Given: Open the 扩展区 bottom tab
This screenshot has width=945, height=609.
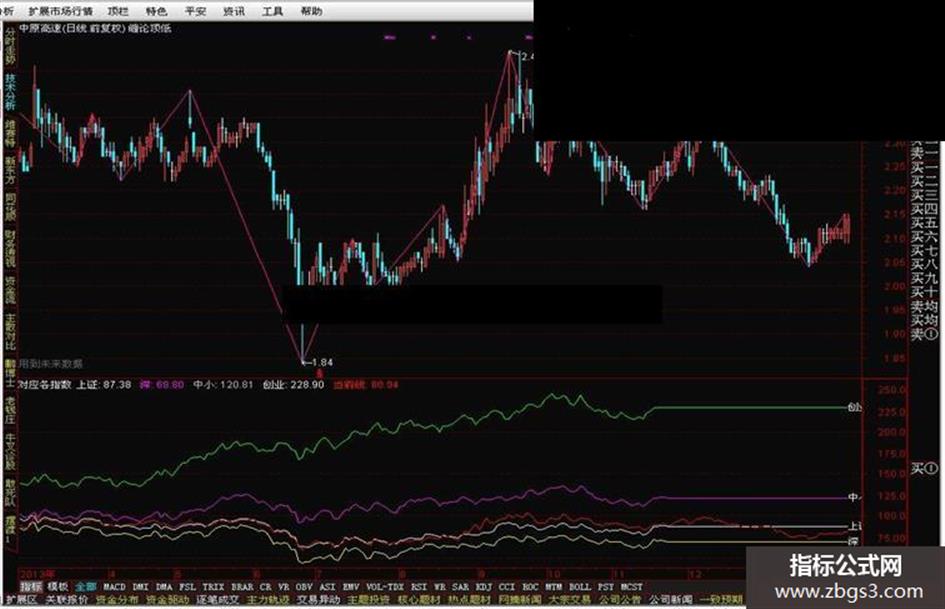Looking at the screenshot, I should [x=22, y=600].
